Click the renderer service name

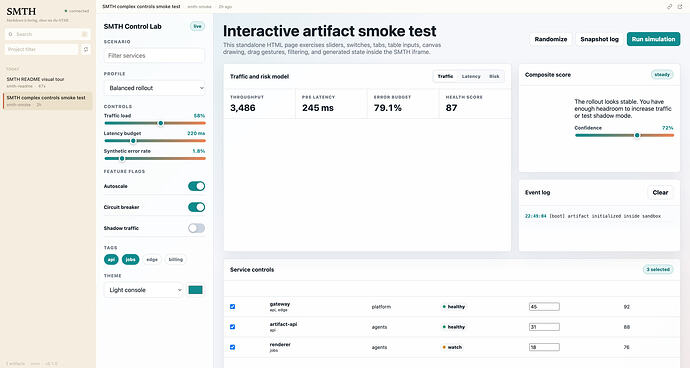(280, 344)
